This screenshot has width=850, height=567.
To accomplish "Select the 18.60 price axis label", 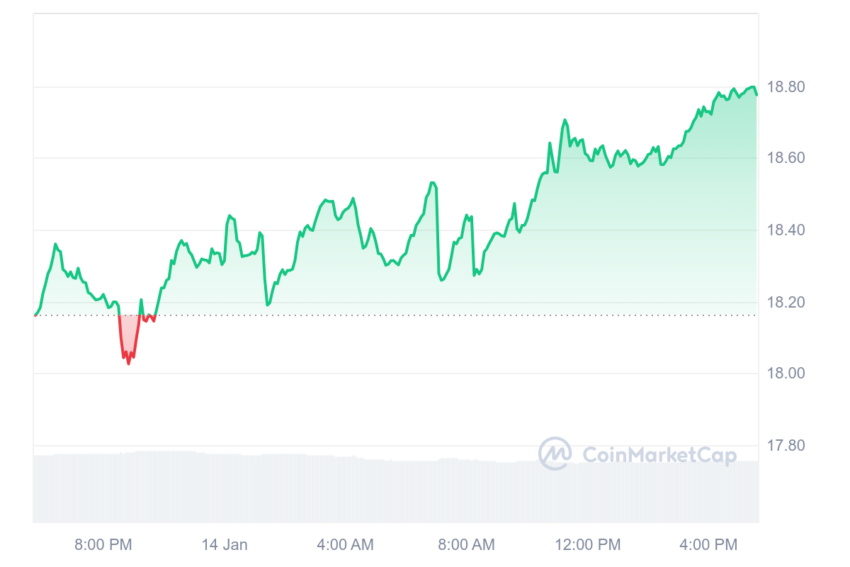I will pos(785,158).
